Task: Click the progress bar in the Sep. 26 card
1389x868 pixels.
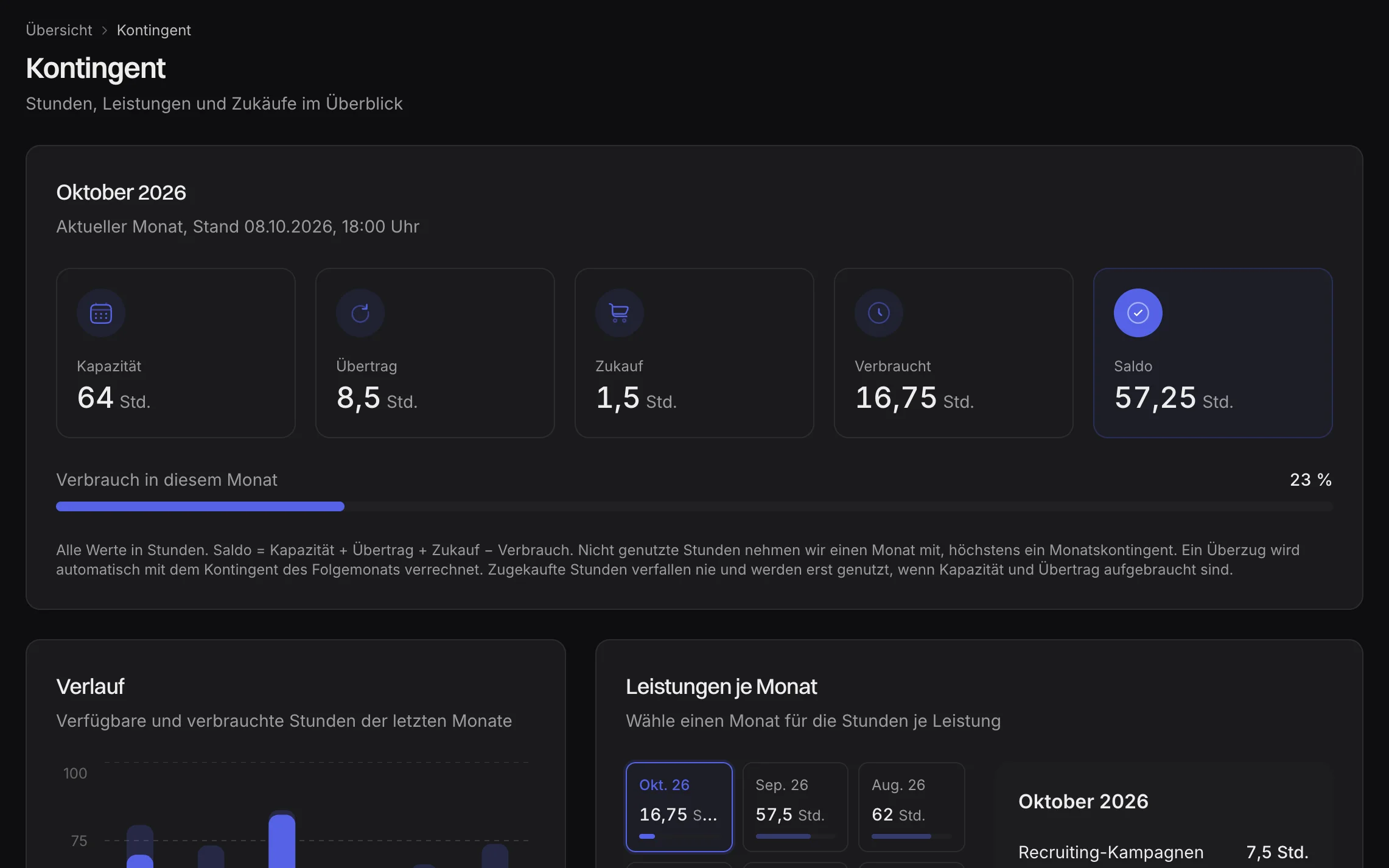Action: [795, 836]
